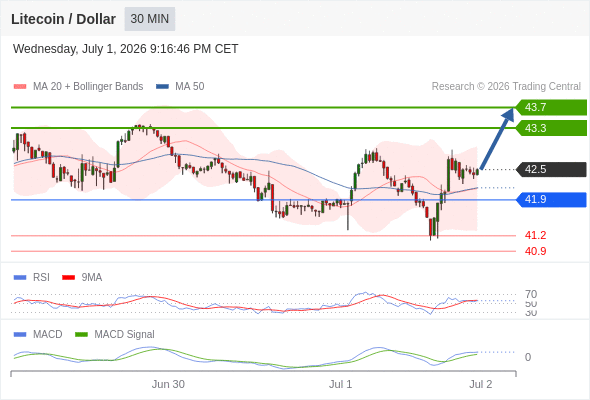Click the 9MA red legend swatch

(68, 278)
